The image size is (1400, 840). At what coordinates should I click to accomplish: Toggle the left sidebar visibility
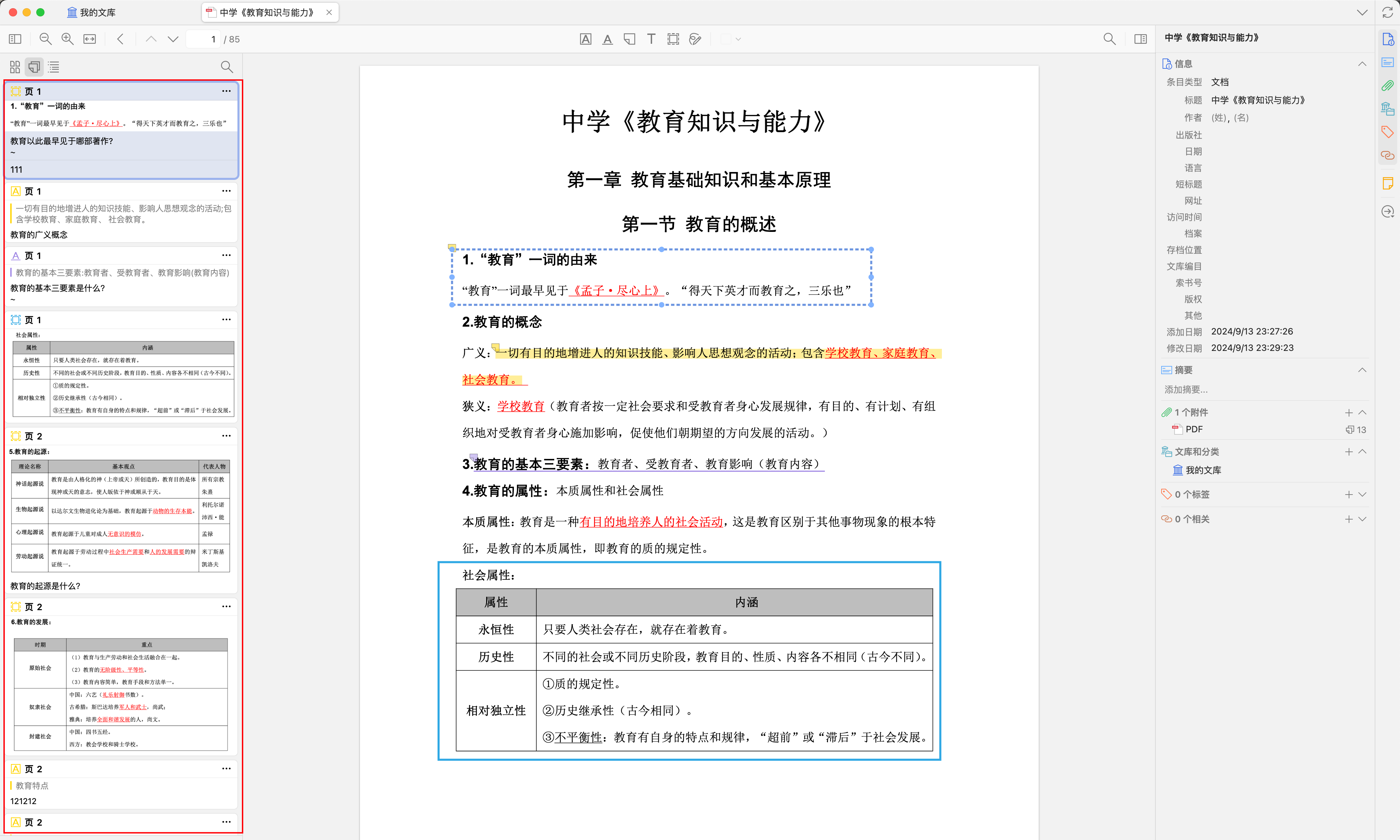click(x=15, y=39)
